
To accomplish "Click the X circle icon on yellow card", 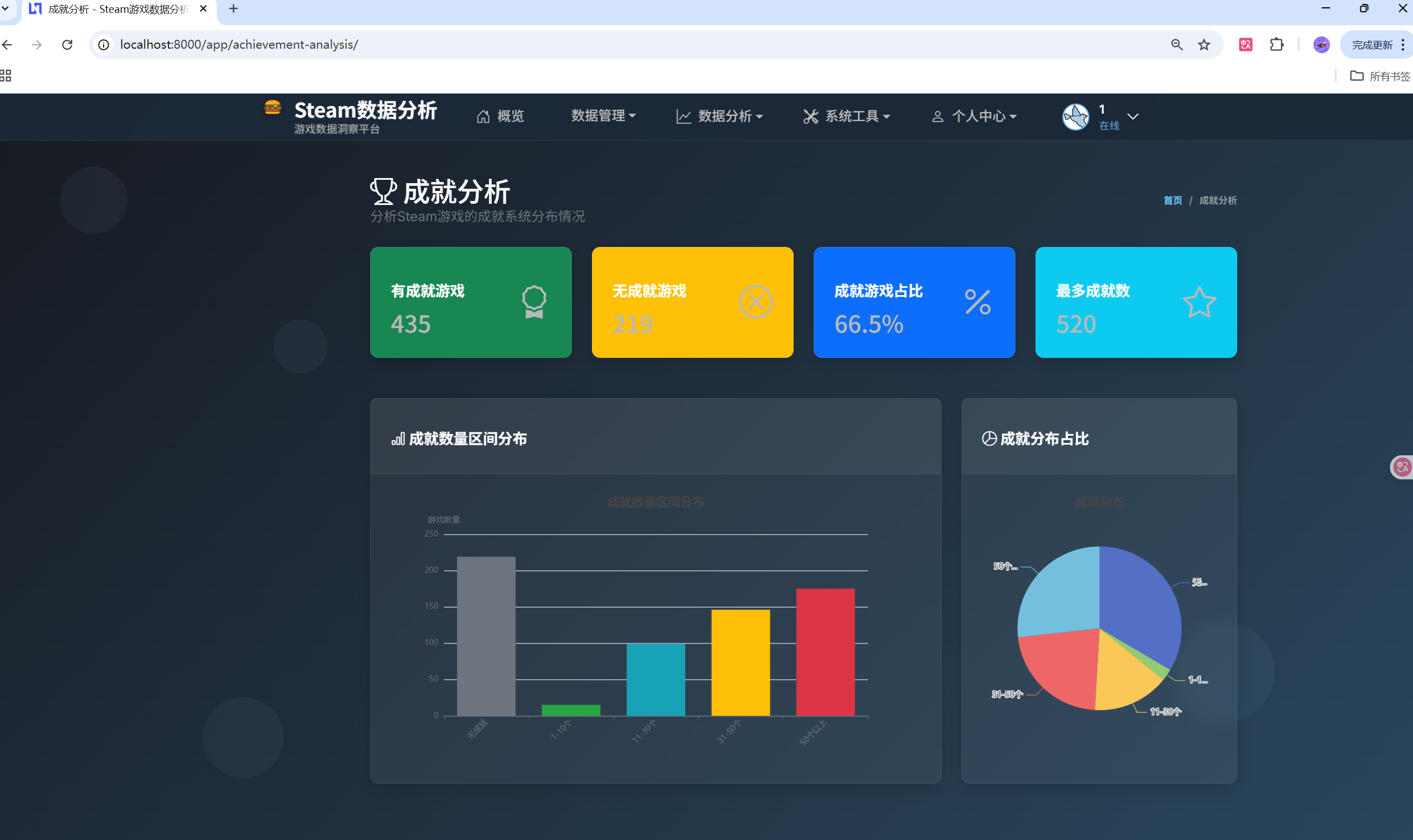I will (x=756, y=302).
